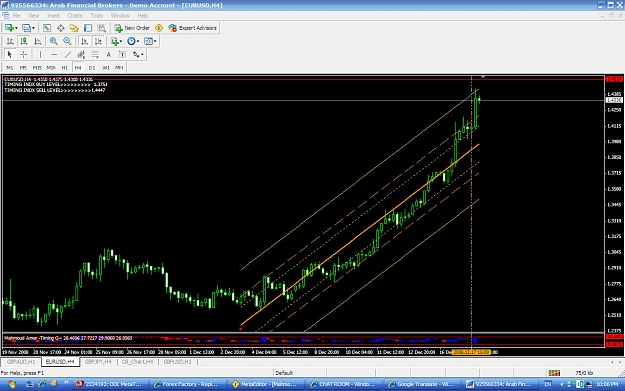The height and width of the screenshot is (391, 625).
Task: Toggle chart shift from right border
Action: 98,41
